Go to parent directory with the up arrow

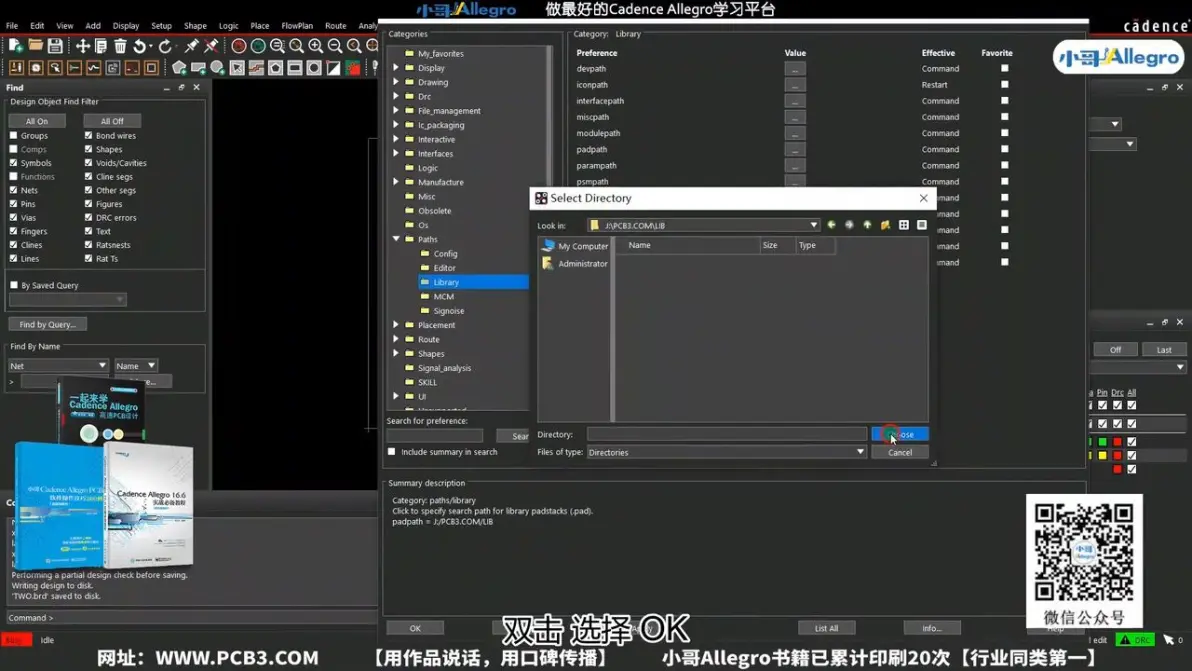tap(867, 225)
